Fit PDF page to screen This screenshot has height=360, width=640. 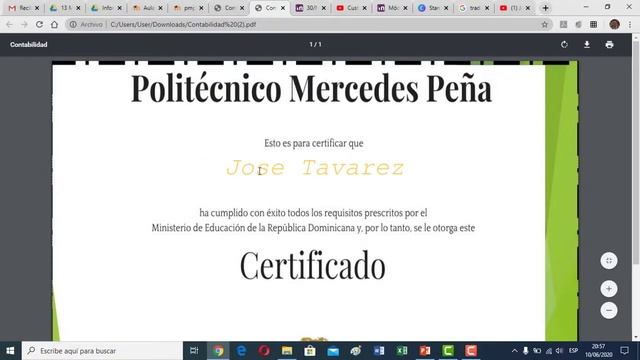pos(609,261)
